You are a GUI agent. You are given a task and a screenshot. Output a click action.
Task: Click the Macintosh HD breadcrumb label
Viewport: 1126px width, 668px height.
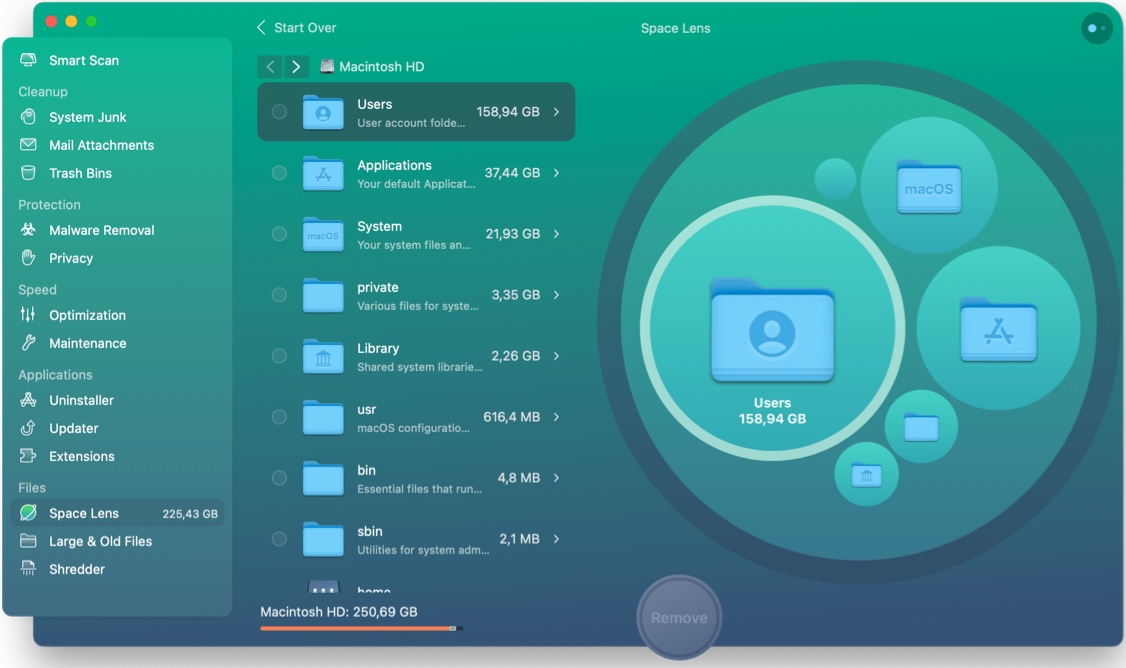tap(381, 67)
